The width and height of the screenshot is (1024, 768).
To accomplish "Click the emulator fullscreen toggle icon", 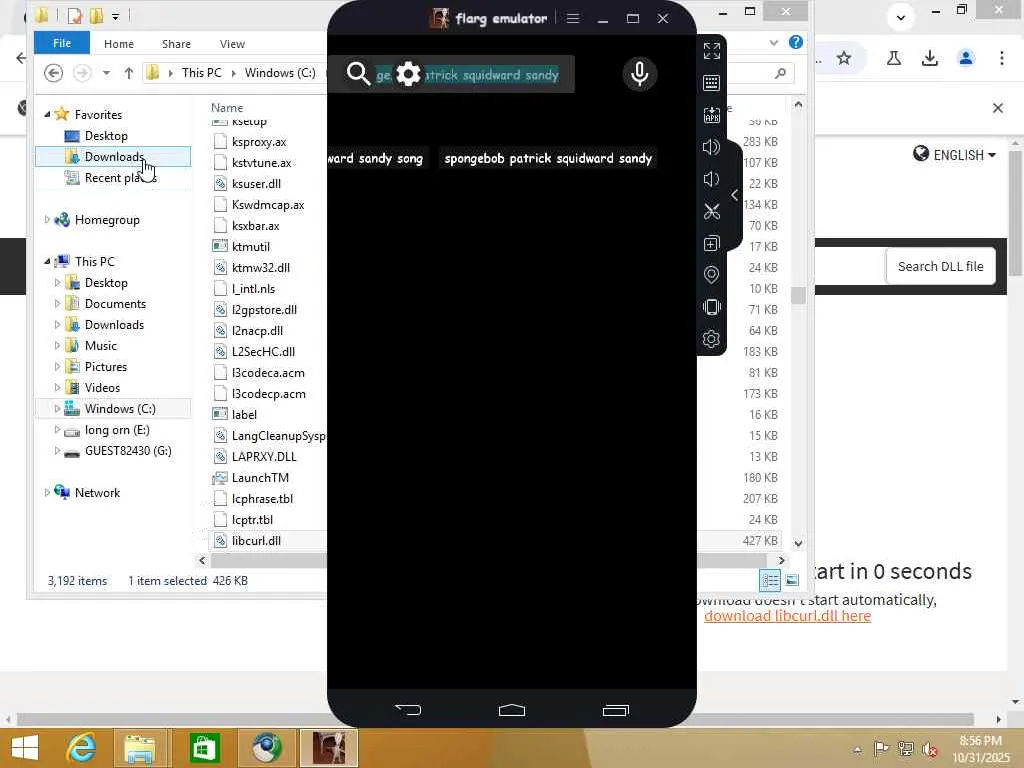I will coord(711,51).
